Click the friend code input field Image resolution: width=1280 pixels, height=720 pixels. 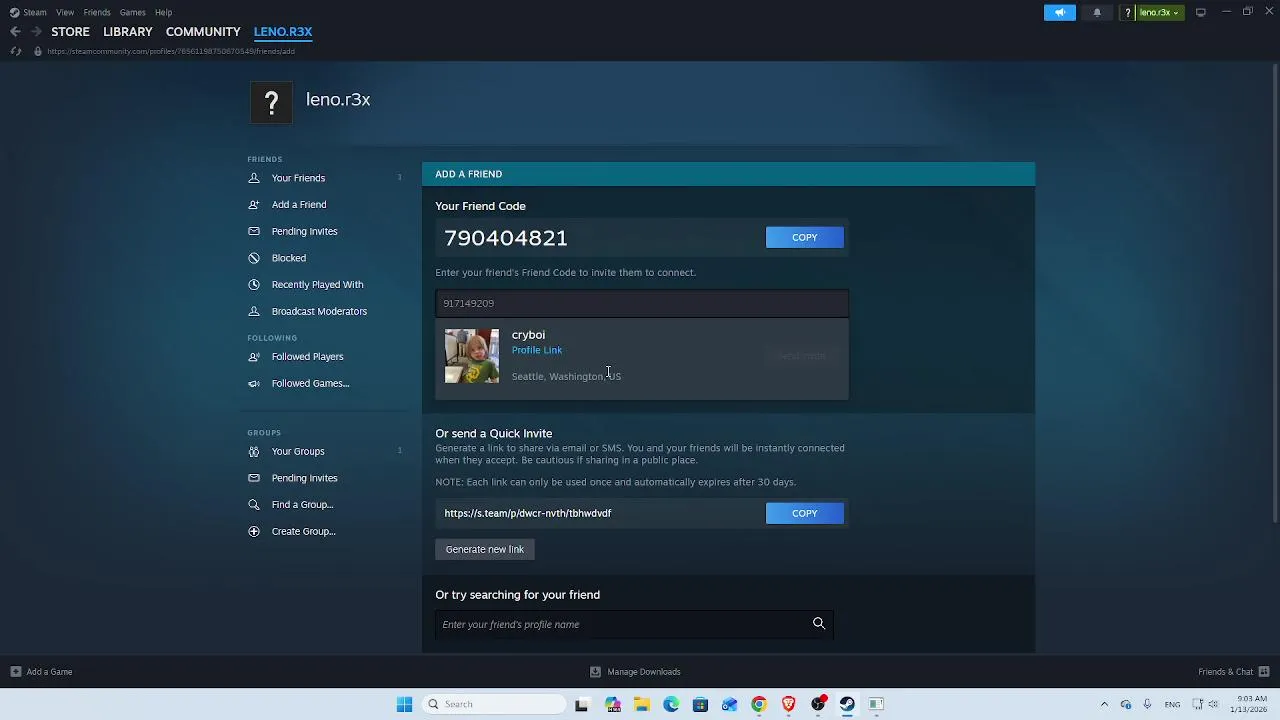tap(642, 303)
